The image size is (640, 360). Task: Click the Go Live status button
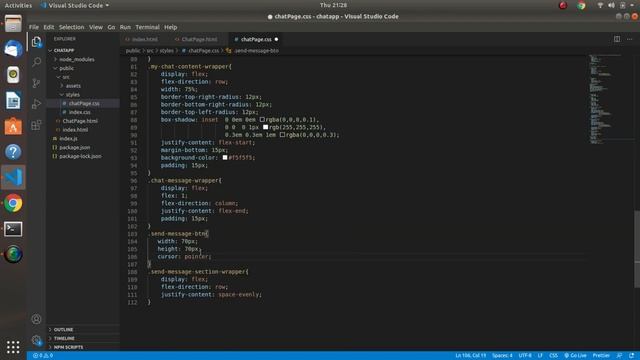pyautogui.click(x=575, y=356)
